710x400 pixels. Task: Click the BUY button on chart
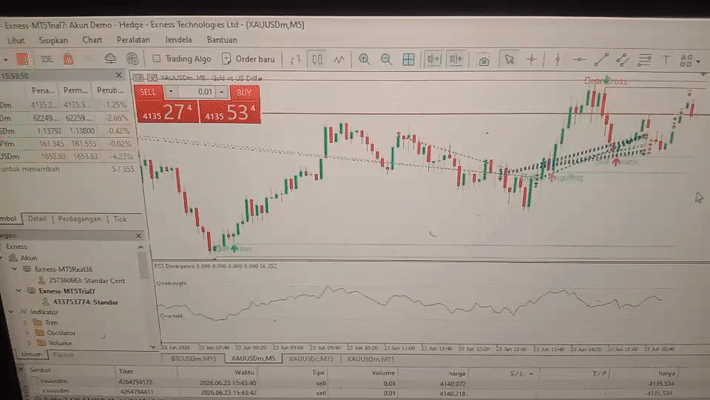[244, 92]
